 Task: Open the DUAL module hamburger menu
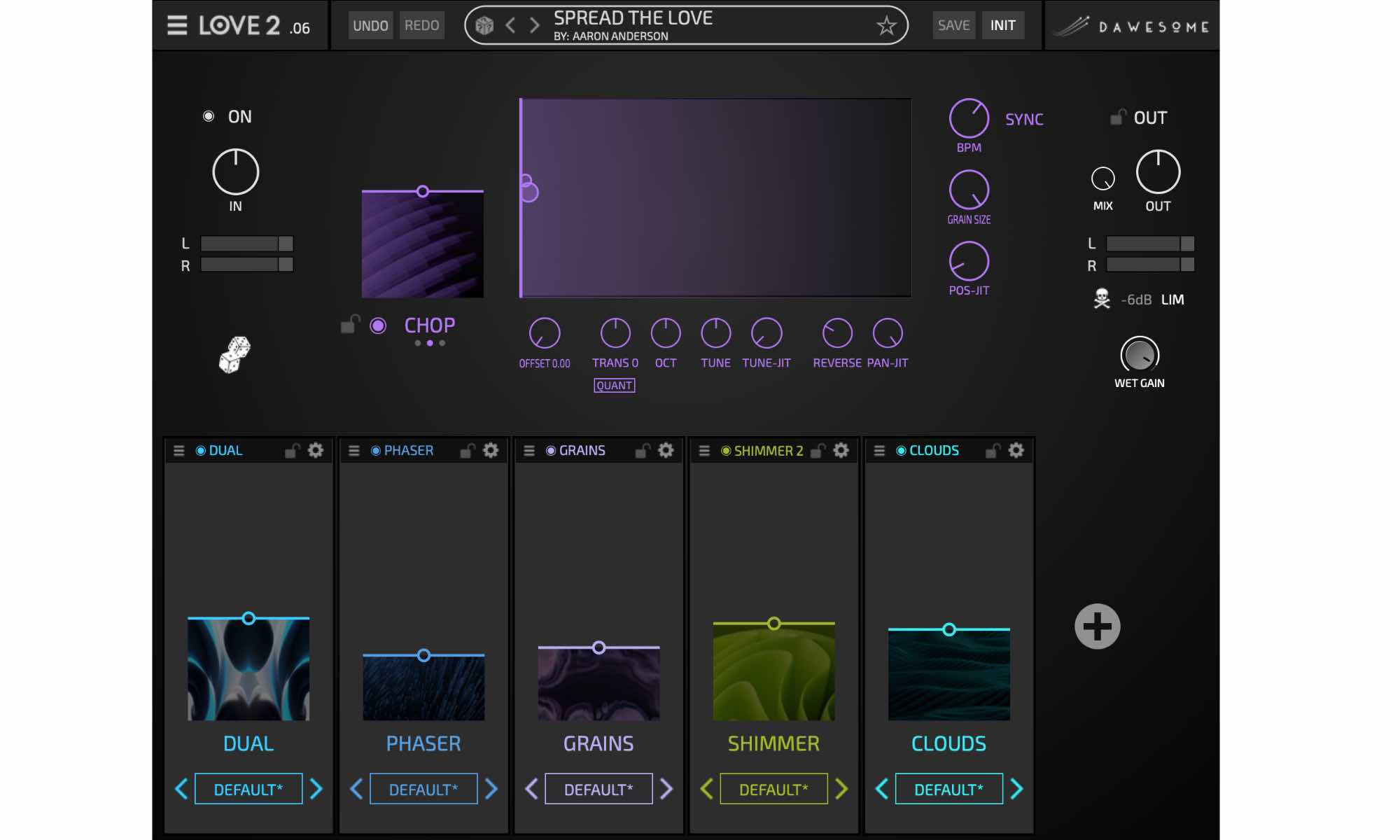[x=179, y=451]
